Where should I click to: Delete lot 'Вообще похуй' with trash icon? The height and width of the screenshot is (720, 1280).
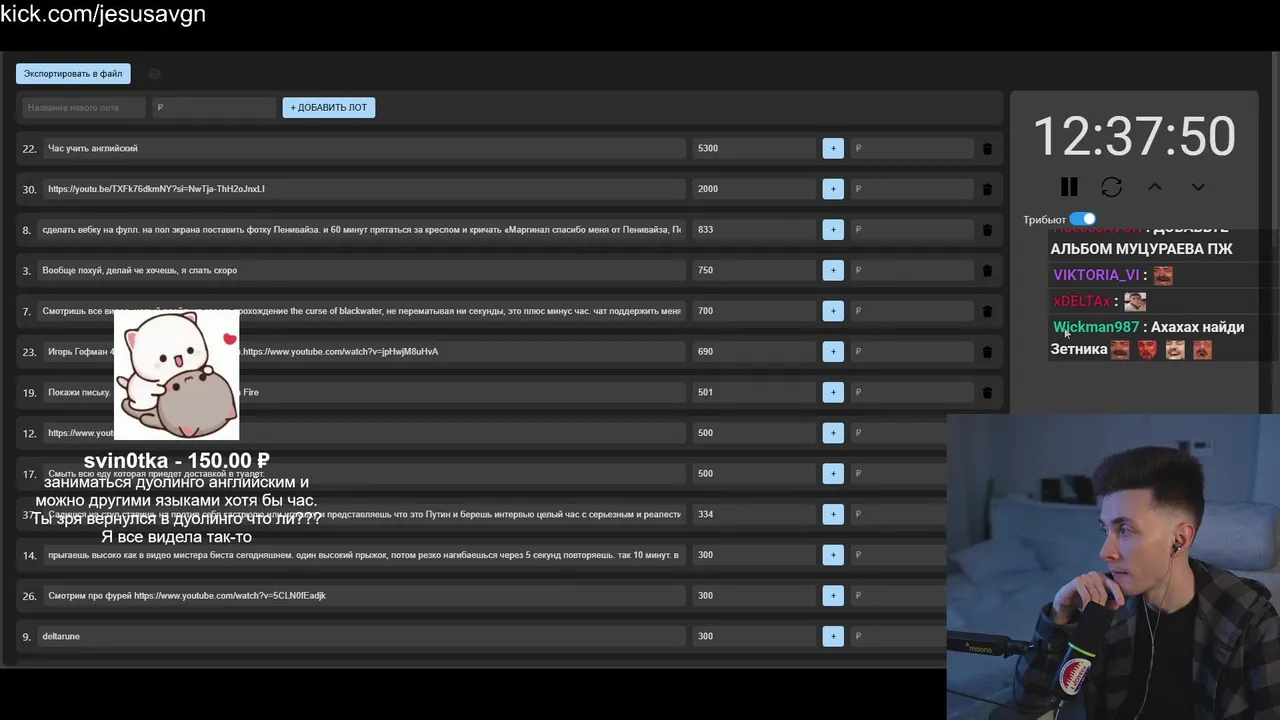point(987,270)
